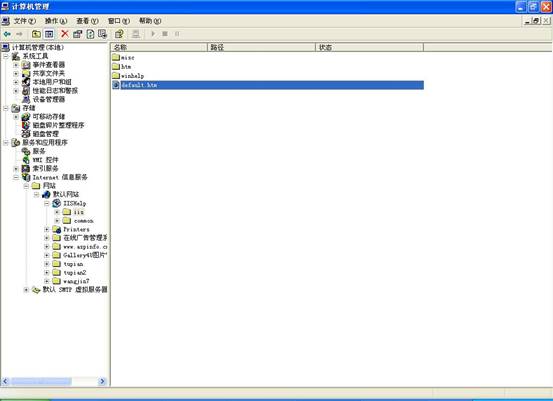Image resolution: width=553 pixels, height=401 pixels.
Task: Expand the Printers tree node
Action: pos(47,230)
